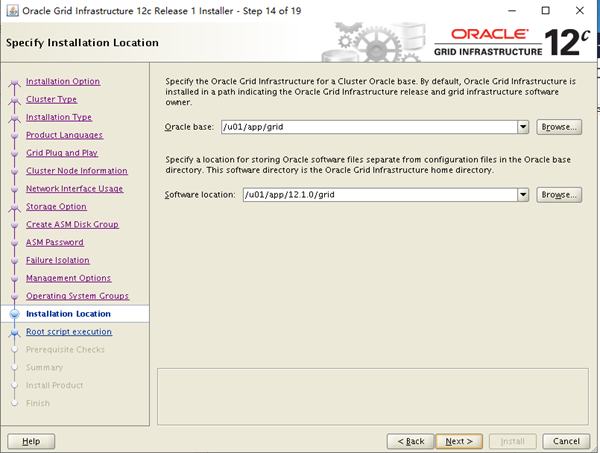Open the Network Interface Usage step
The width and height of the screenshot is (600, 453).
tap(75, 189)
